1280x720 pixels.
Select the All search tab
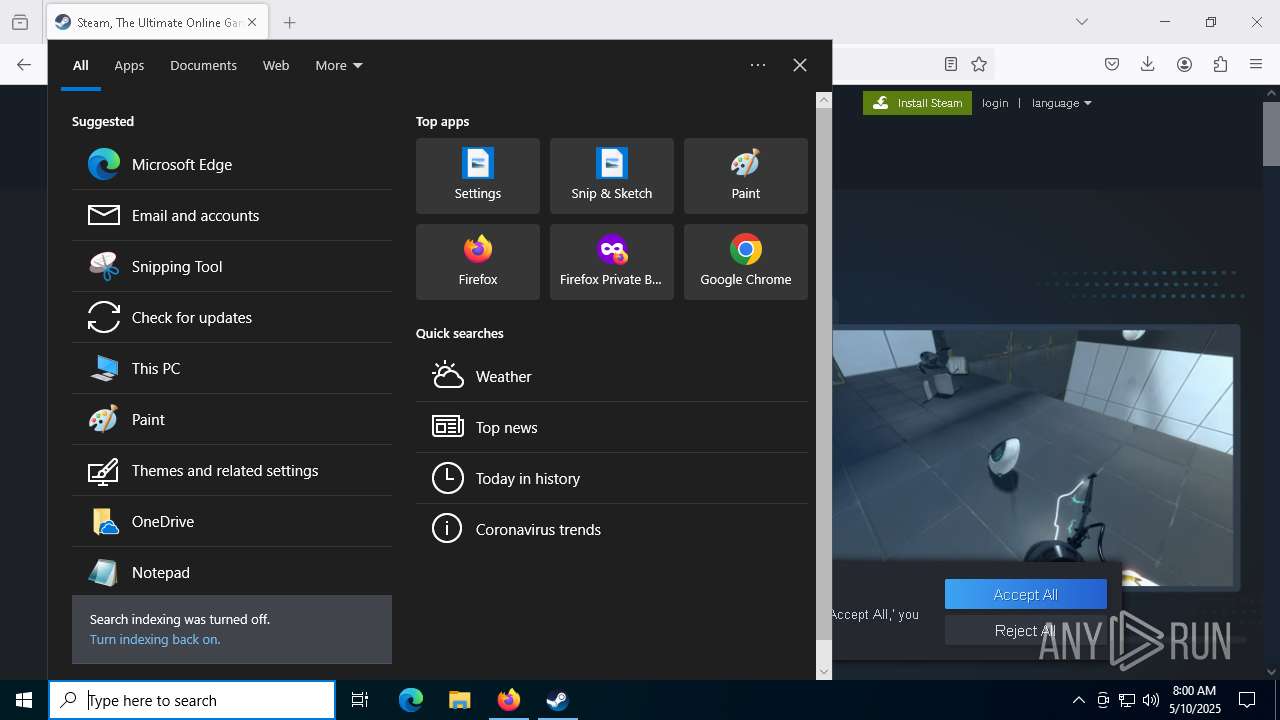(81, 65)
